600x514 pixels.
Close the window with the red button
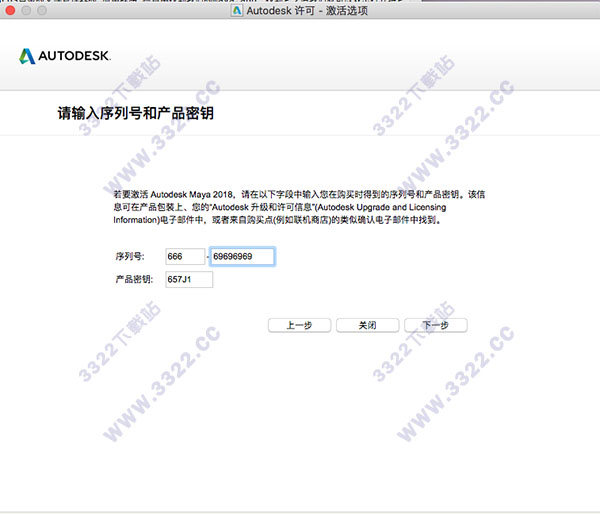tap(10, 10)
